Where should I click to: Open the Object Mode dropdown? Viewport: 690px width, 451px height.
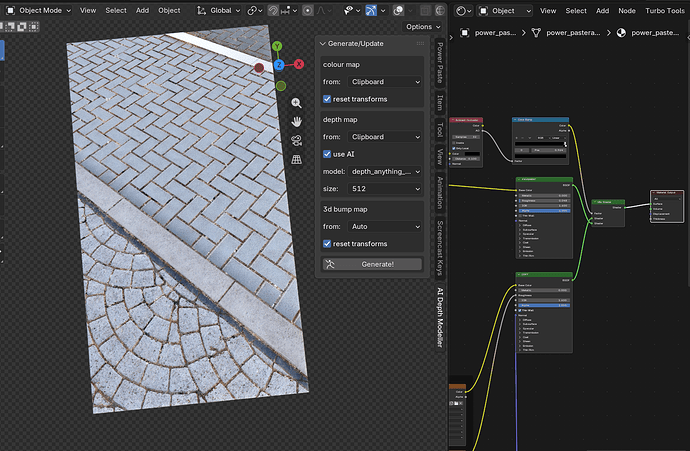[x=38, y=10]
